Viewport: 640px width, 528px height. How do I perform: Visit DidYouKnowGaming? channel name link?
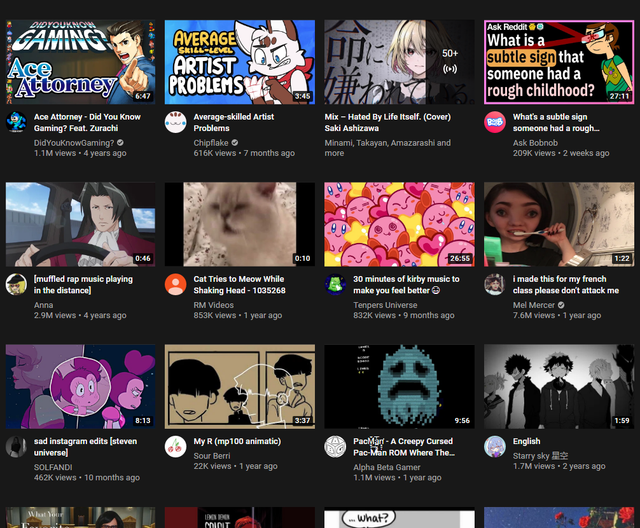[74, 143]
